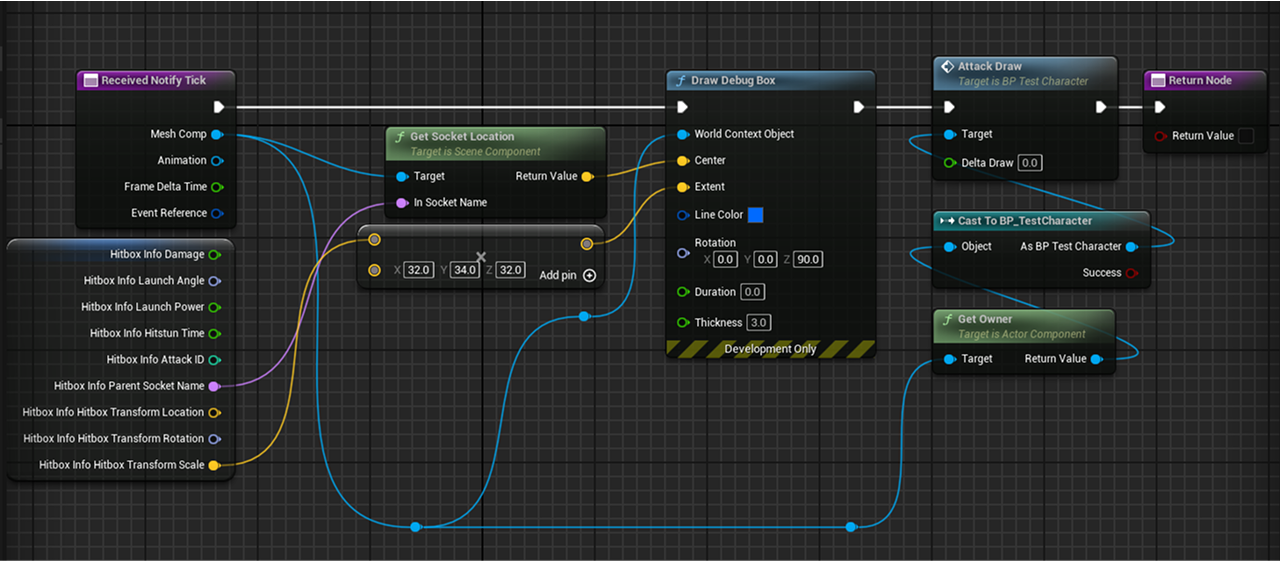Viewport: 1280px width, 561px height.
Task: Click the Event Reference output pin
Action: point(217,213)
